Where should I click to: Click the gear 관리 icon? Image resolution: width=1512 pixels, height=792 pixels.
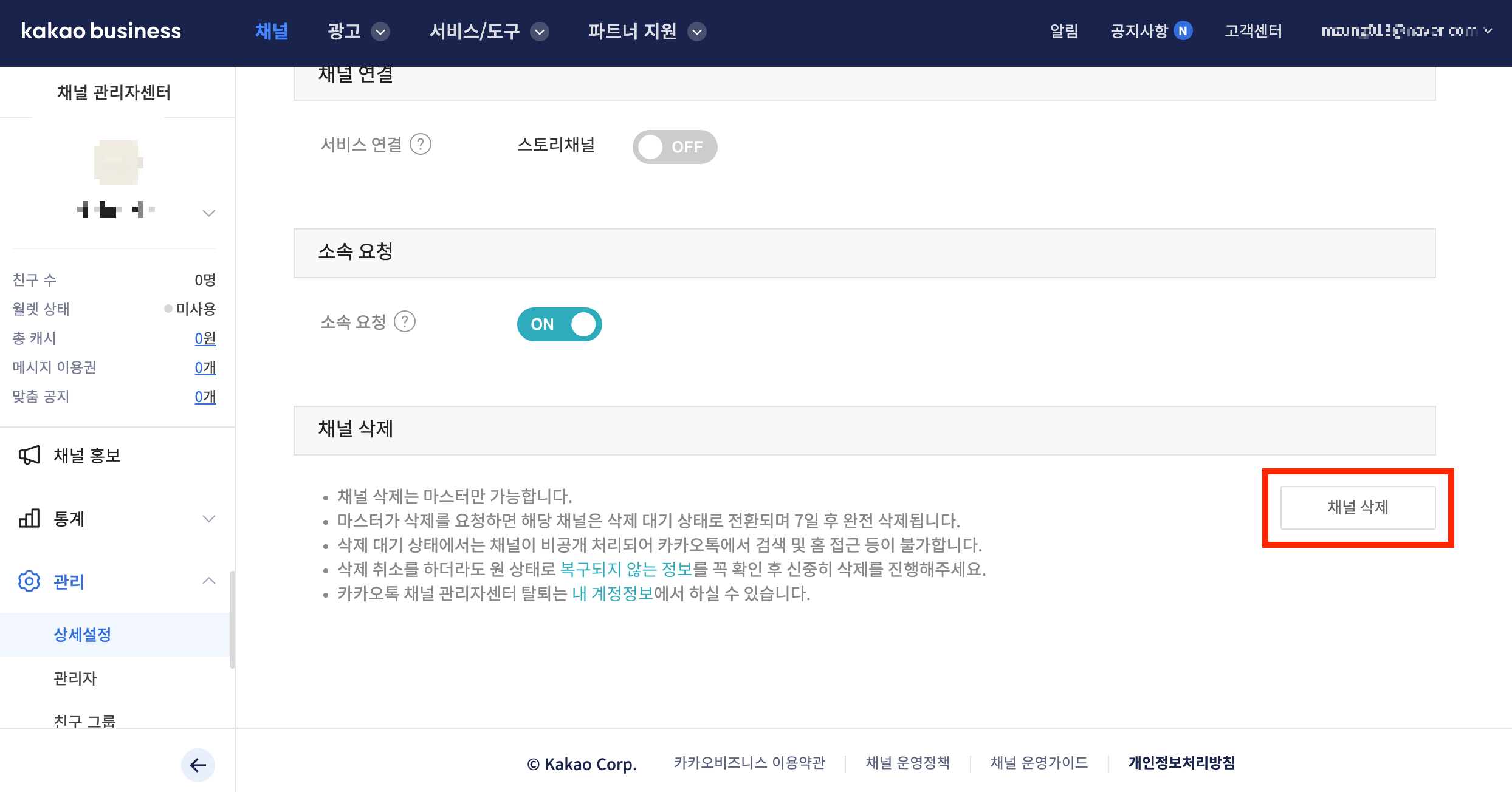coord(29,581)
